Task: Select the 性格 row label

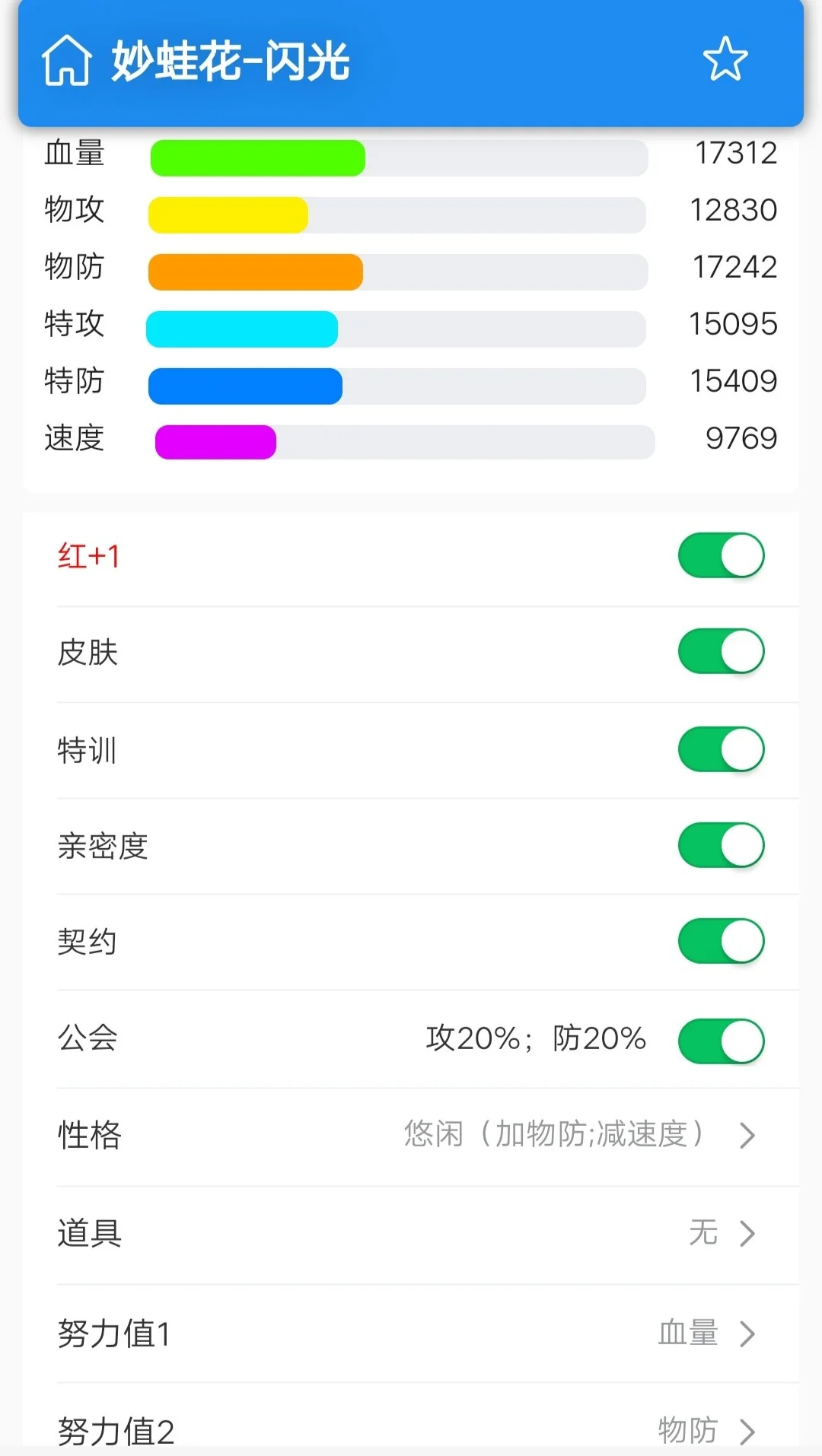Action: point(90,1135)
